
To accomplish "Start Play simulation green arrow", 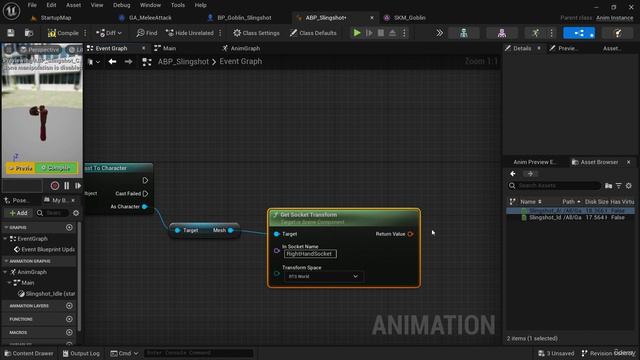I will 357,33.
